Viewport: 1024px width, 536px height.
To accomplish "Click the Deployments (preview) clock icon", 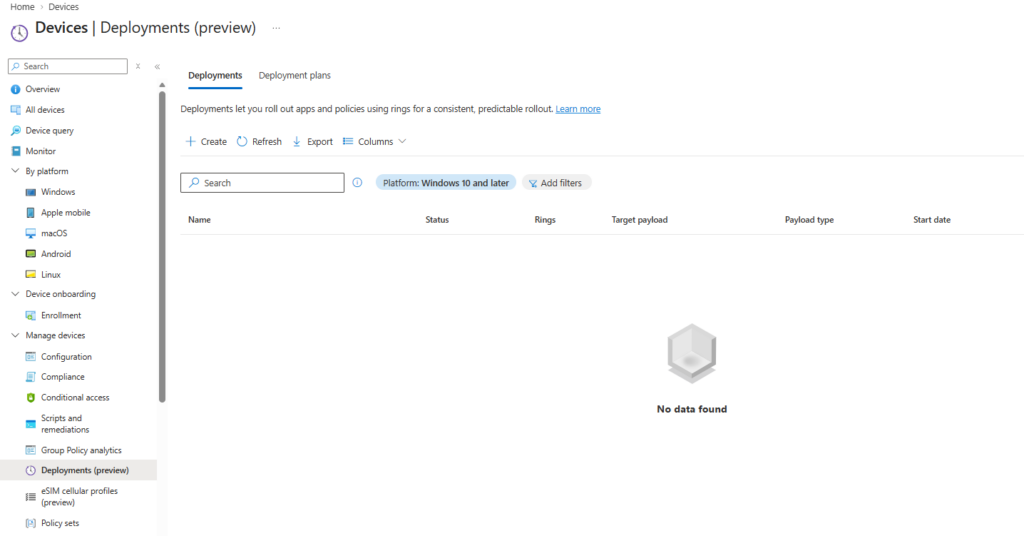I will (31, 470).
